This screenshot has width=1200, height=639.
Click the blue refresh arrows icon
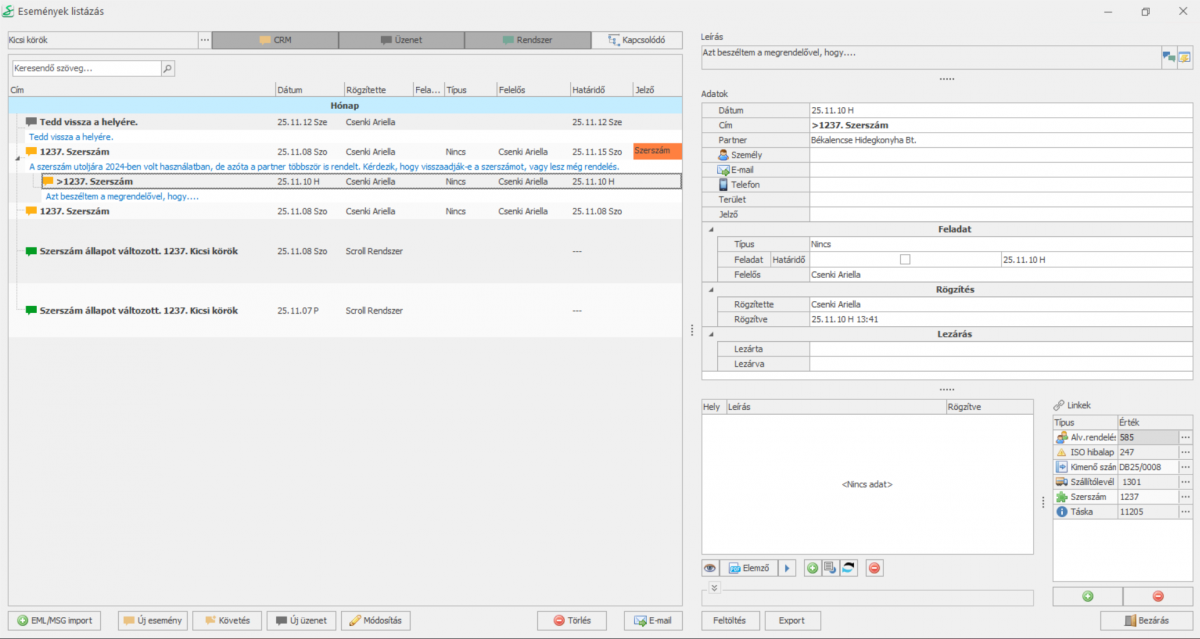[848, 568]
